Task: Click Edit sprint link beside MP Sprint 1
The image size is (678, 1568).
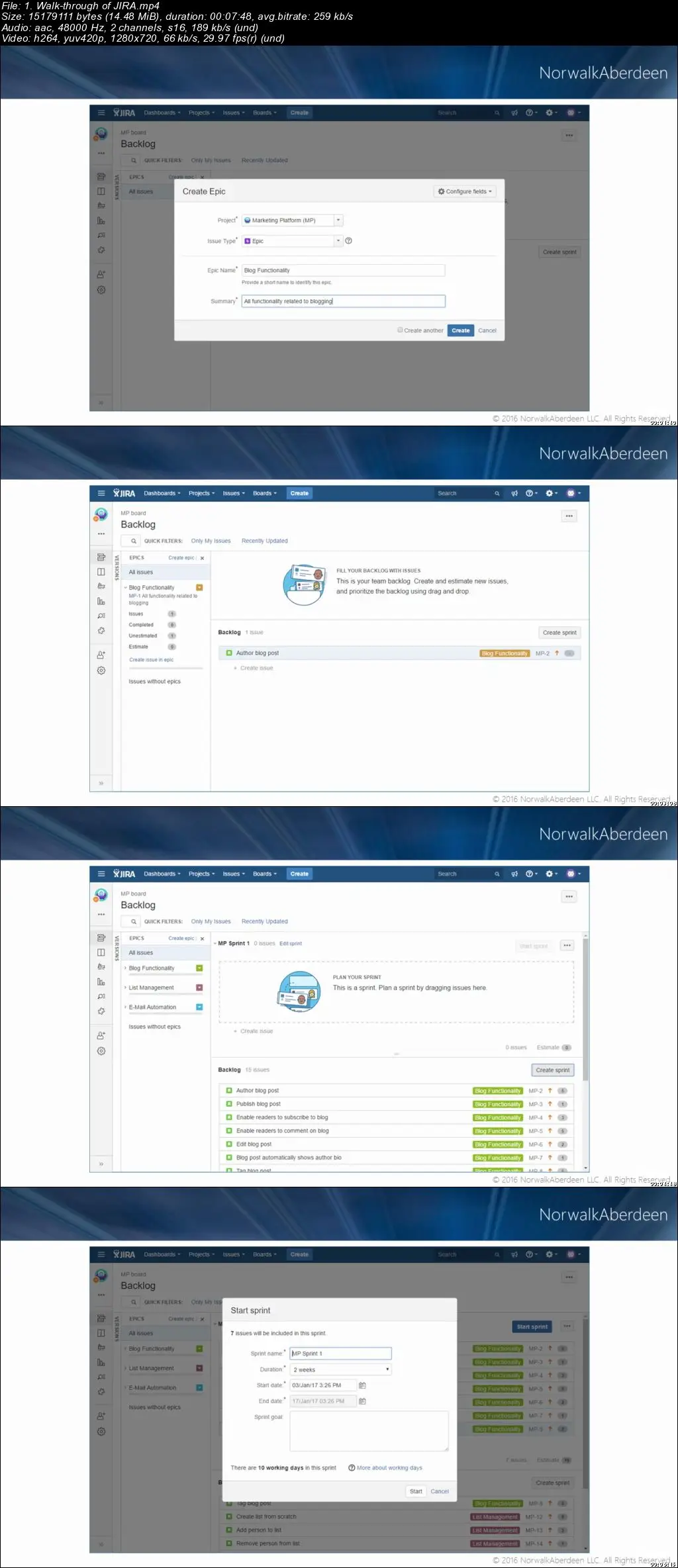Action: pos(291,944)
